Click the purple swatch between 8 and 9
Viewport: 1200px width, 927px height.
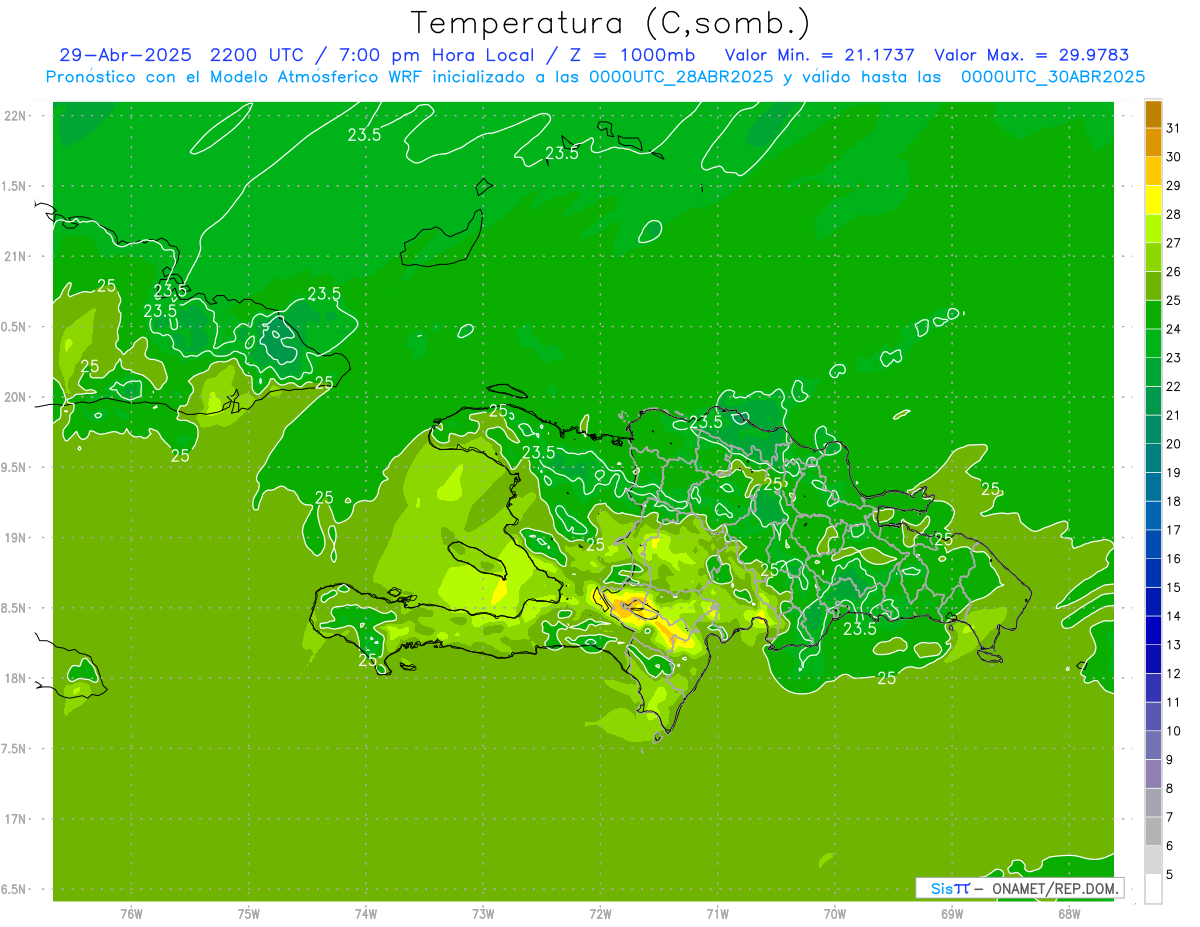pos(1153,774)
